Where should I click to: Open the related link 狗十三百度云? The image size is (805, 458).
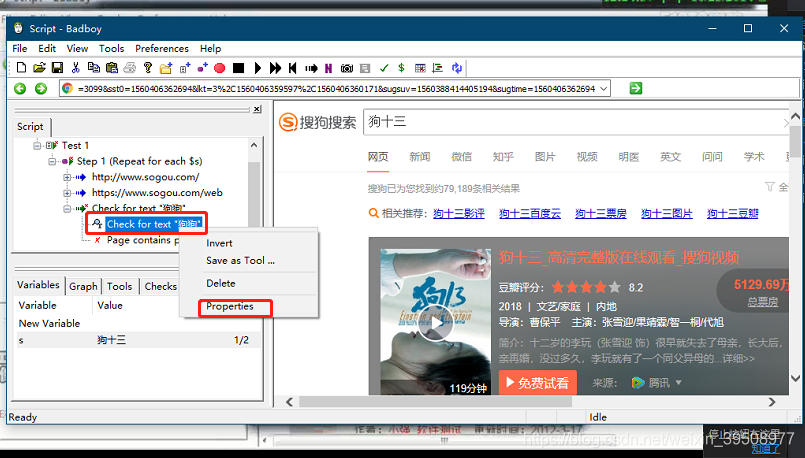(x=530, y=213)
